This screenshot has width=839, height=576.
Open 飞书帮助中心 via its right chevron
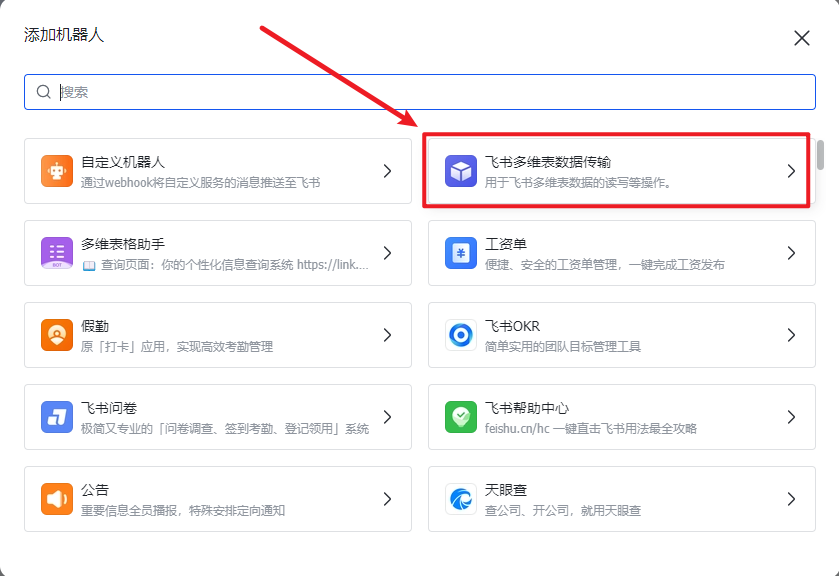tap(791, 417)
